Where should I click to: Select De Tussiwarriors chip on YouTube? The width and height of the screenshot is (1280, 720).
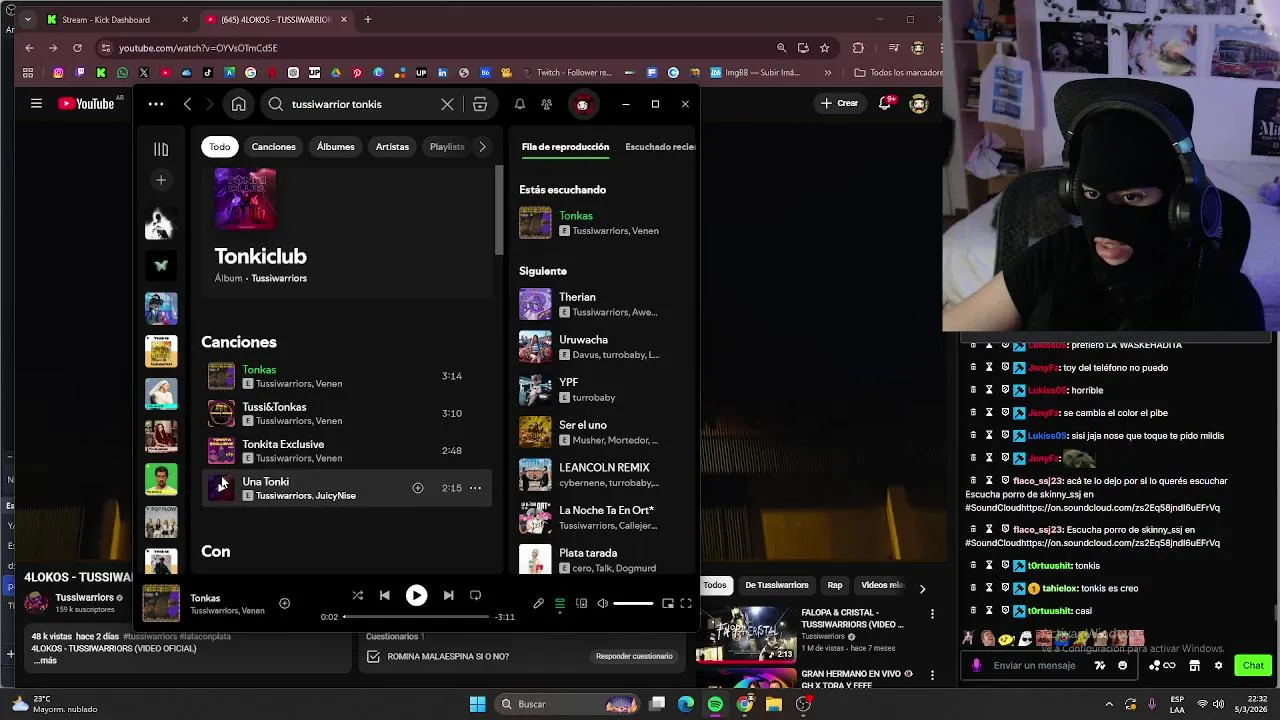pyautogui.click(x=777, y=585)
